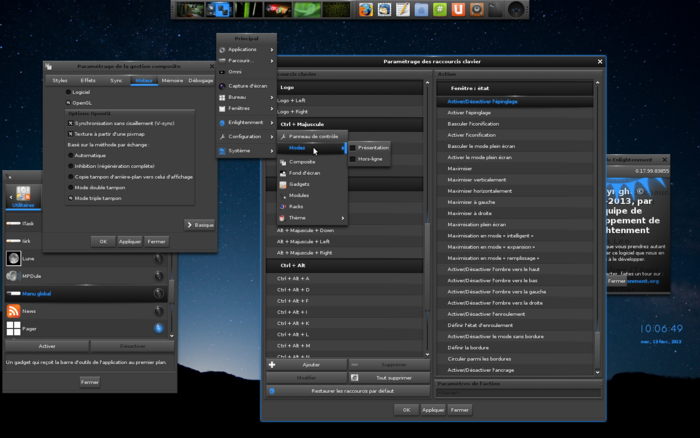Click the green hash icon in shelf
700x438 pixels.
pos(439,9)
